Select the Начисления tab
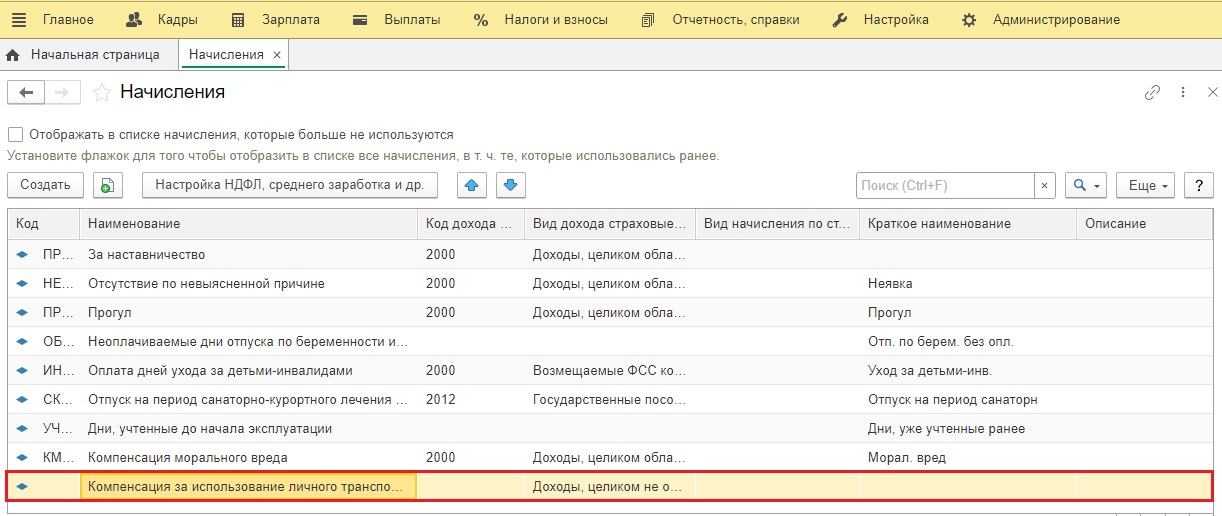The height and width of the screenshot is (516, 1222). click(226, 55)
